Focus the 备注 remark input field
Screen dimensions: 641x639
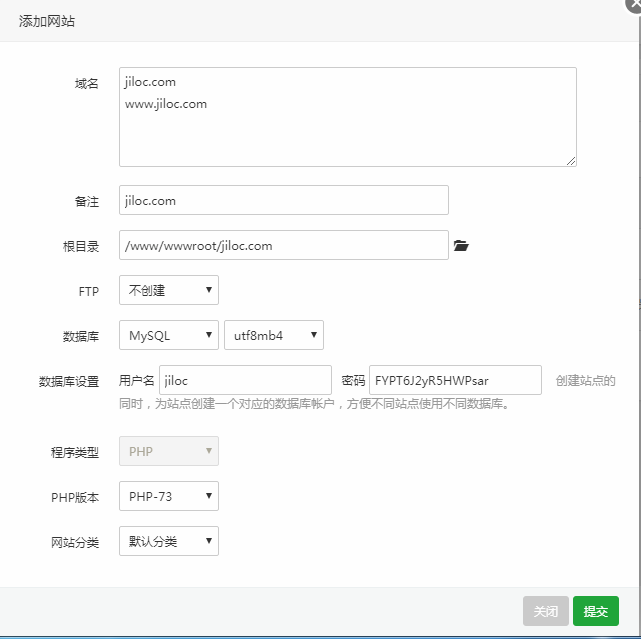pyautogui.click(x=284, y=200)
